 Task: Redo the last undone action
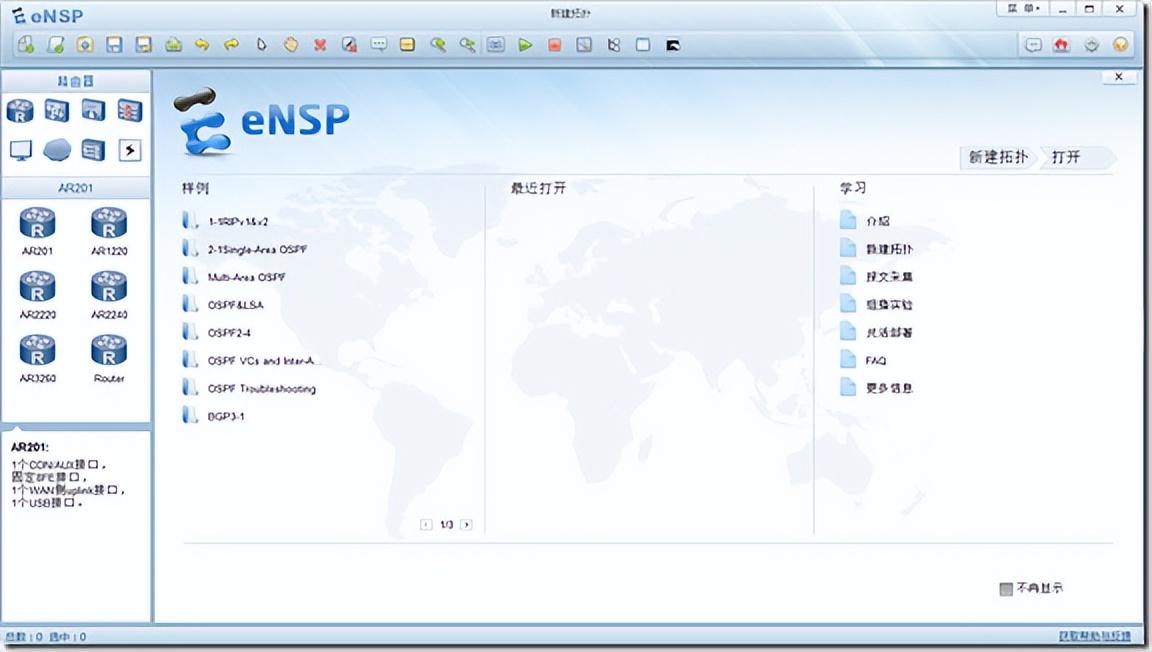[231, 45]
